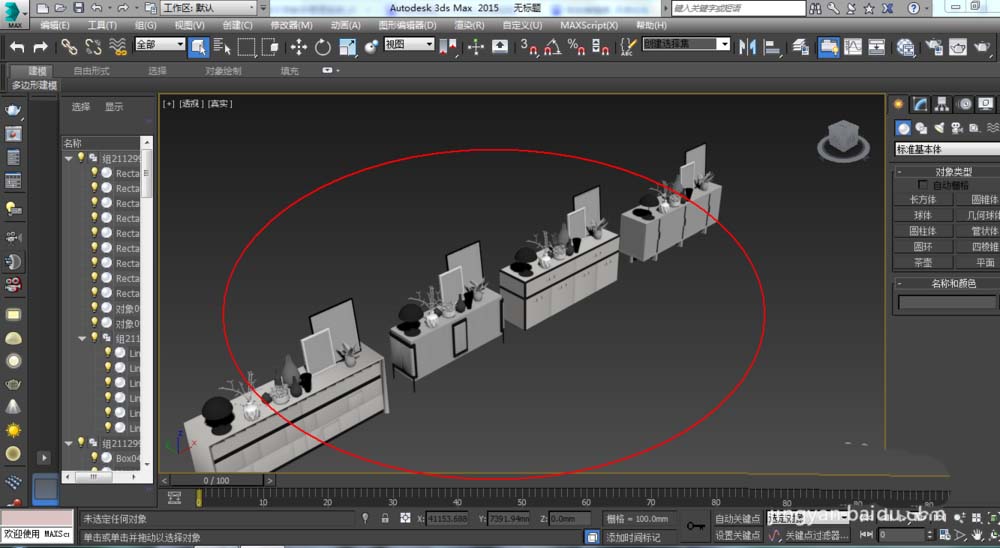This screenshot has width=1000, height=548.
Task: Click the Select by Name icon
Action: coord(222,47)
